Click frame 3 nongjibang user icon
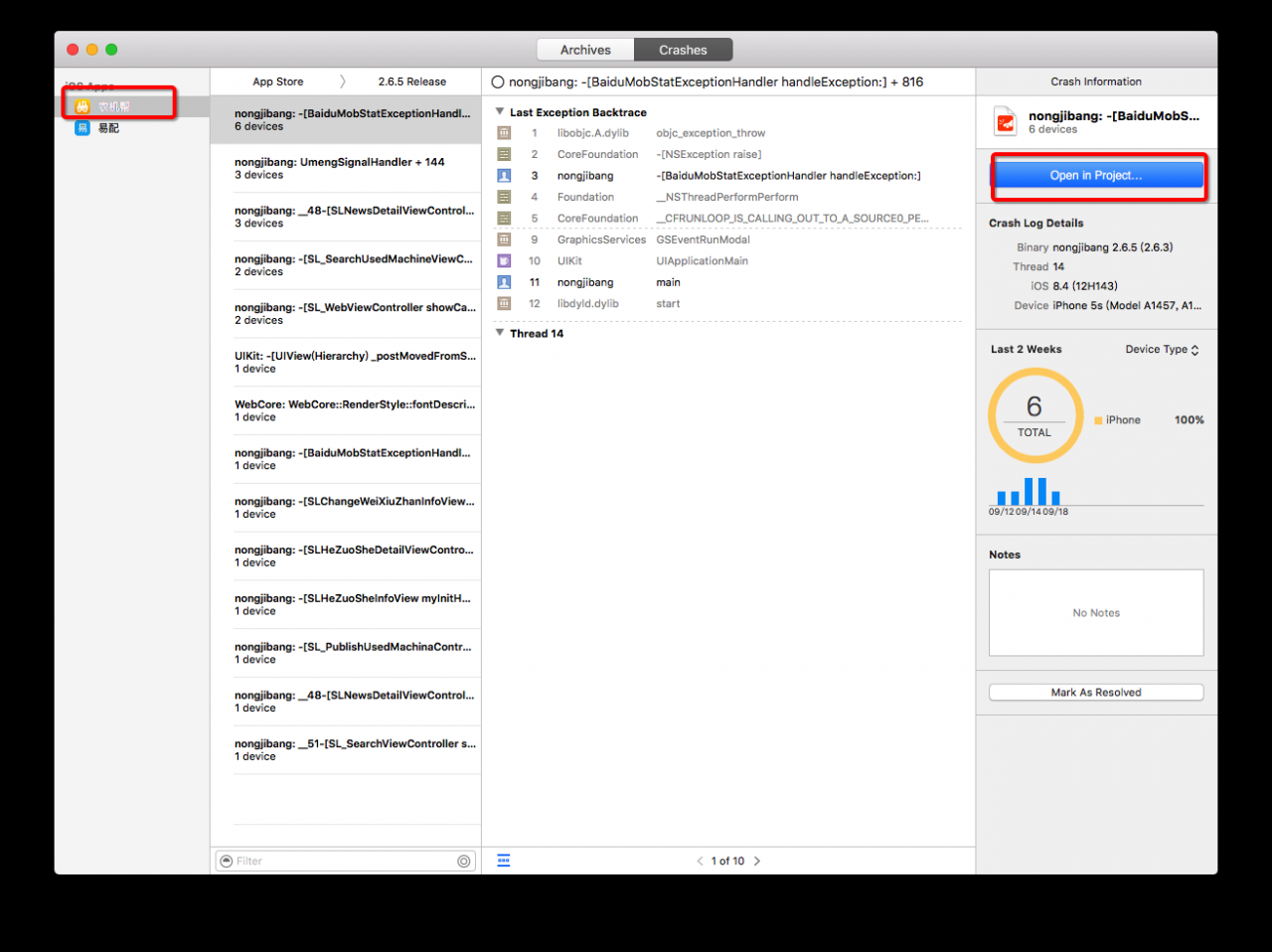This screenshot has width=1272, height=952. (504, 176)
